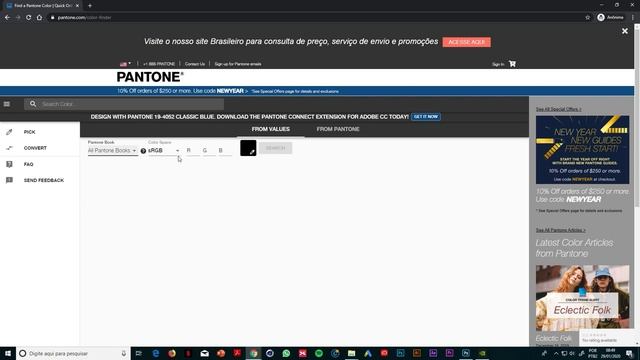The image size is (640, 360).
Task: Close the Find a Pantone Color tab
Action: click(78, 6)
